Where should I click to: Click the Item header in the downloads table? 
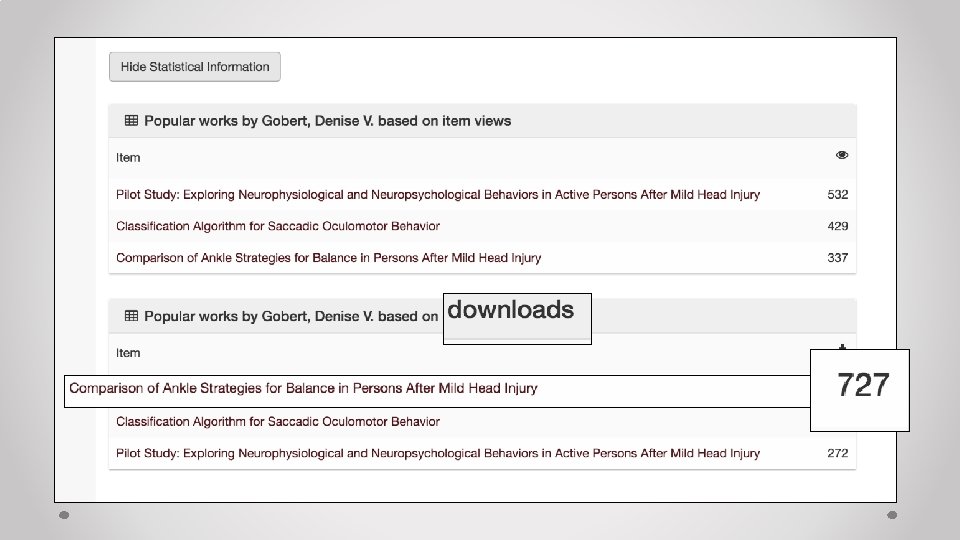click(x=128, y=353)
